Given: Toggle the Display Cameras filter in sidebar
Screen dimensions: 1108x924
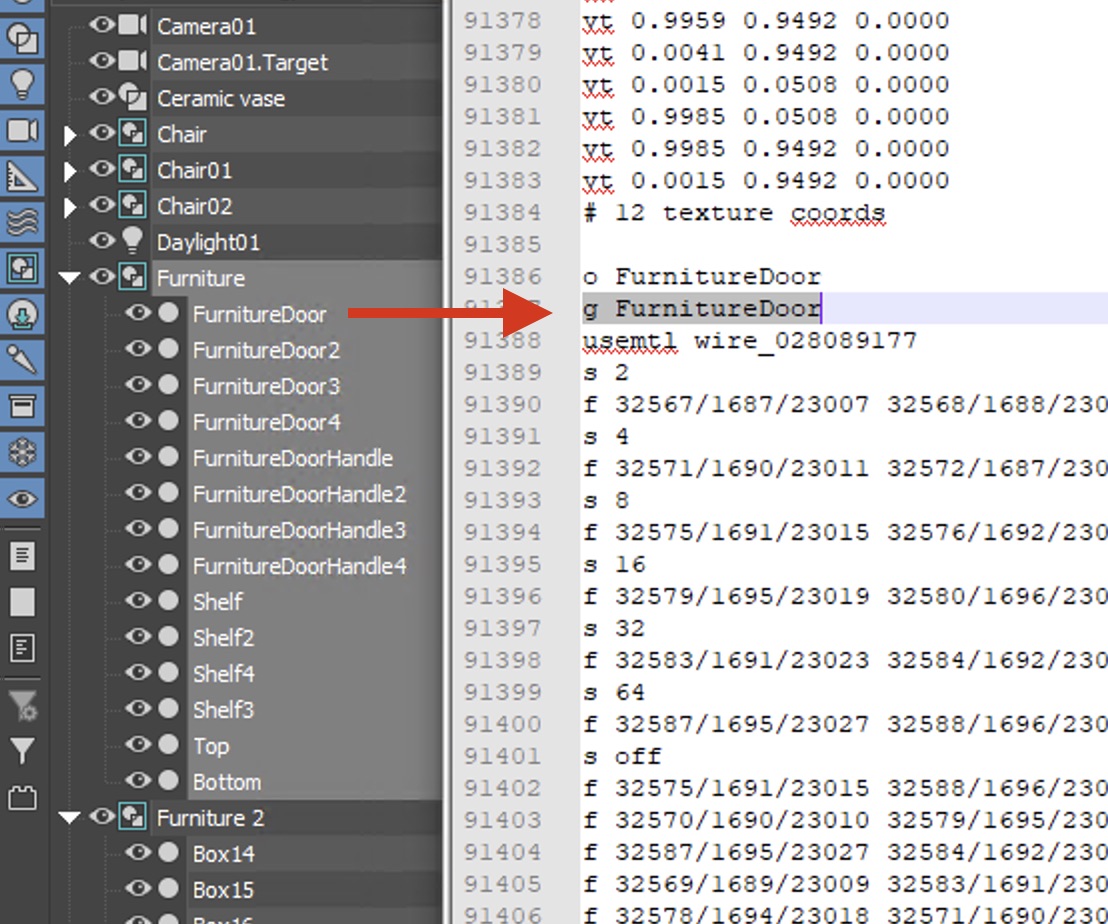Looking at the screenshot, I should (x=21, y=130).
